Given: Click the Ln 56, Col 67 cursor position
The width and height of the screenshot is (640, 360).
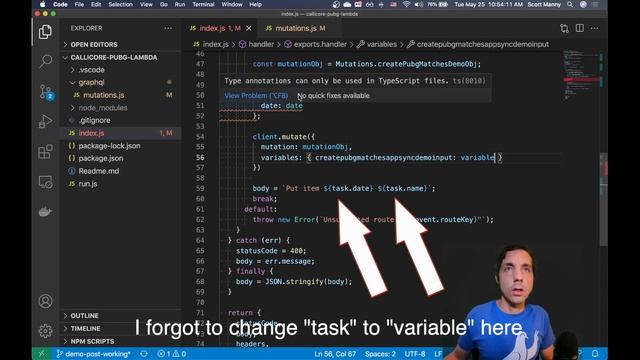Looking at the screenshot, I should [x=335, y=354].
